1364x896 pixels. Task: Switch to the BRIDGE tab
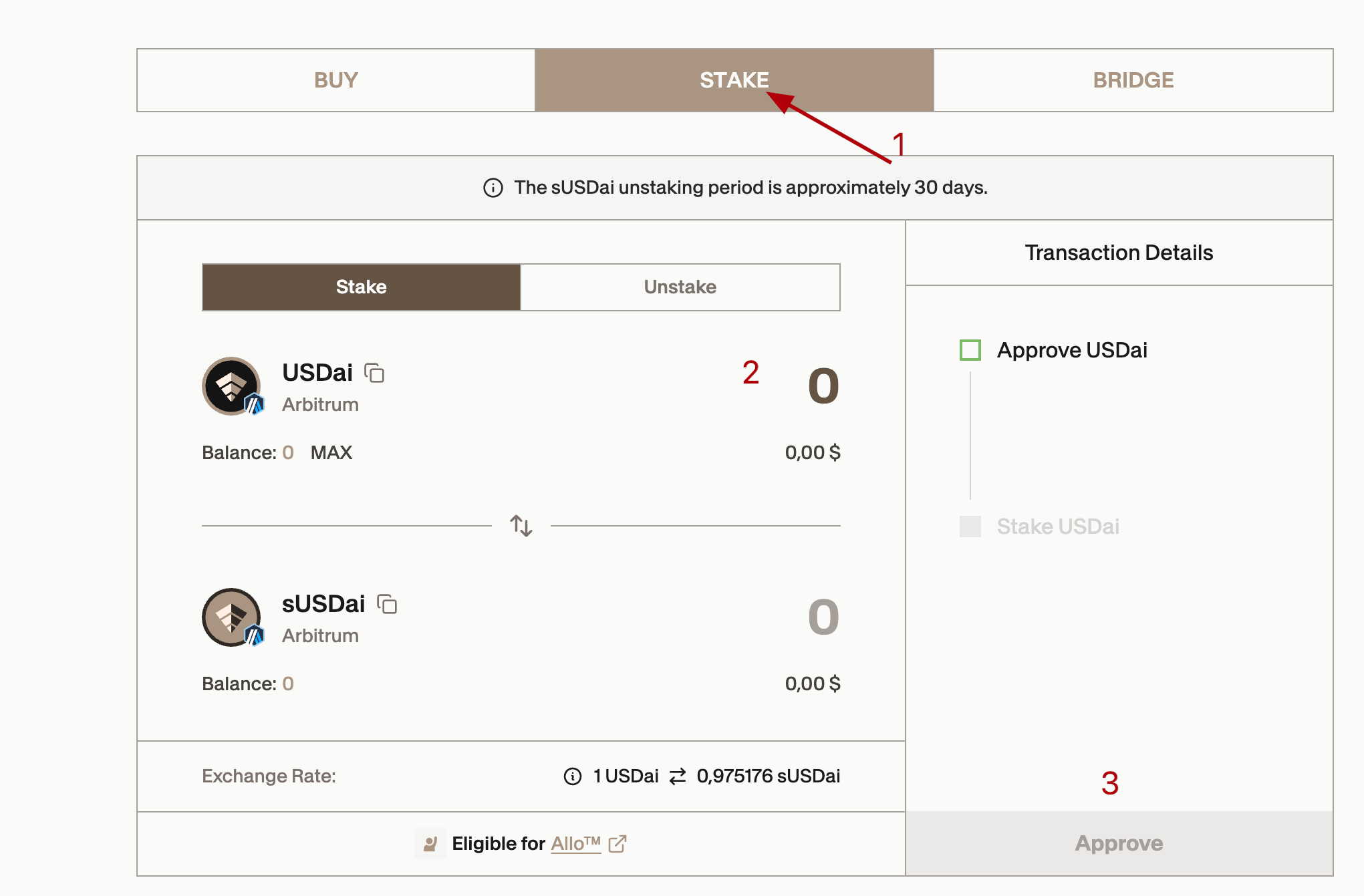pos(1133,80)
